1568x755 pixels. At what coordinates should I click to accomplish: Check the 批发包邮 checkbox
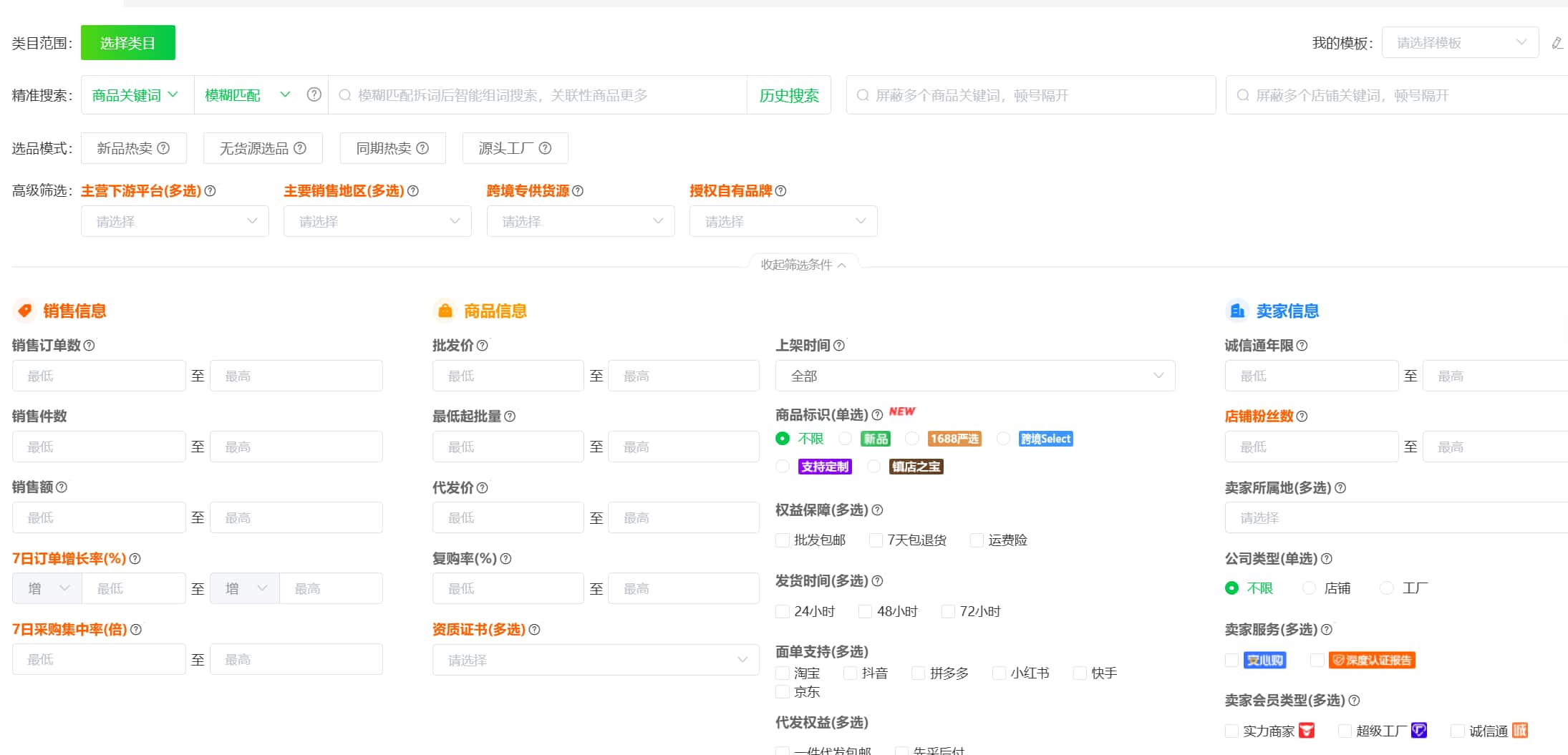pyautogui.click(x=783, y=540)
